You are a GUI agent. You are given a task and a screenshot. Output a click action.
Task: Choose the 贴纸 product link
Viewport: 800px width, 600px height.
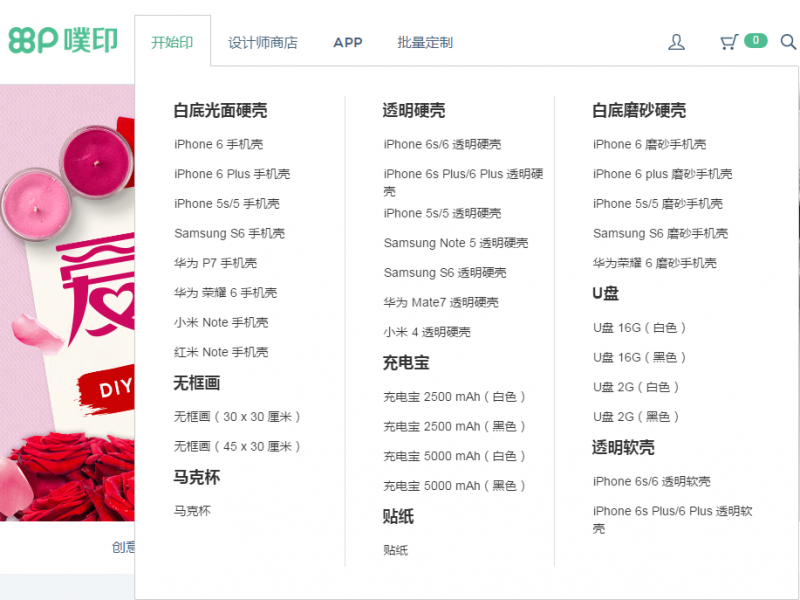(396, 550)
